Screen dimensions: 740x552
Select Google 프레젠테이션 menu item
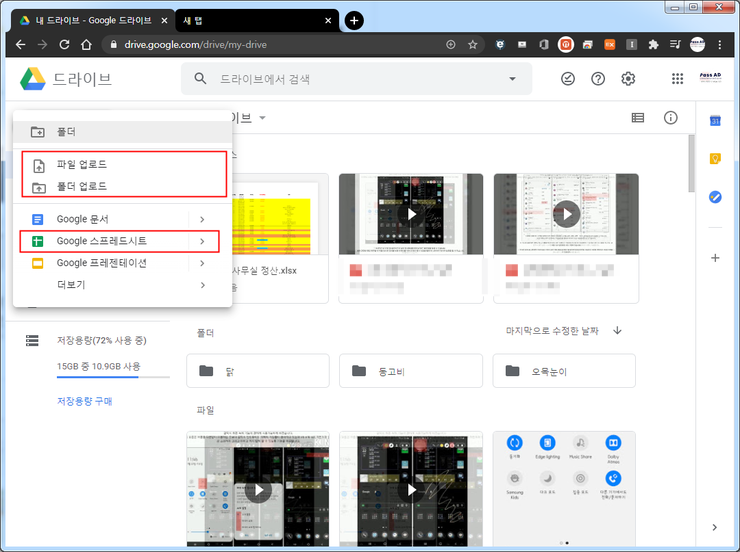123,263
